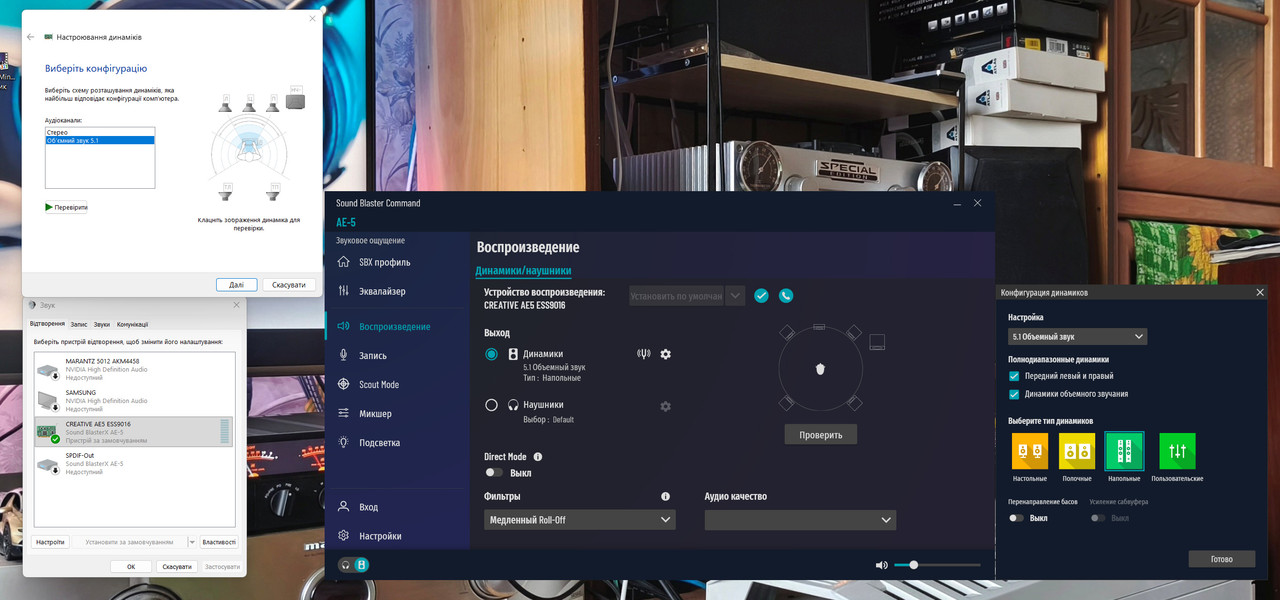Image resolution: width=1280 pixels, height=600 pixels.
Task: Select Об'ємний звук 5.1 in the list
Action: click(x=100, y=140)
